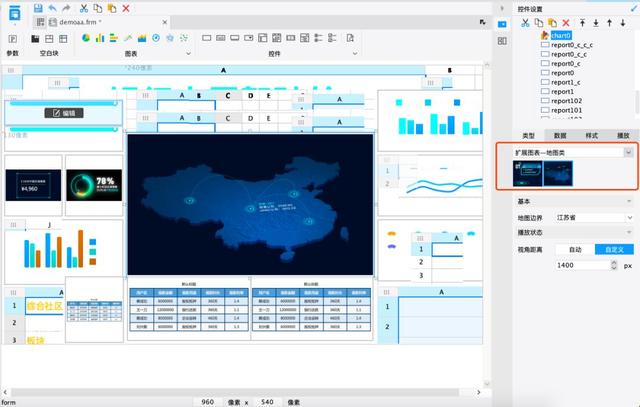Viewport: 640px width, 407px height.
Task: Click move-to-top arrow icon in widget panel
Action: tap(580, 22)
